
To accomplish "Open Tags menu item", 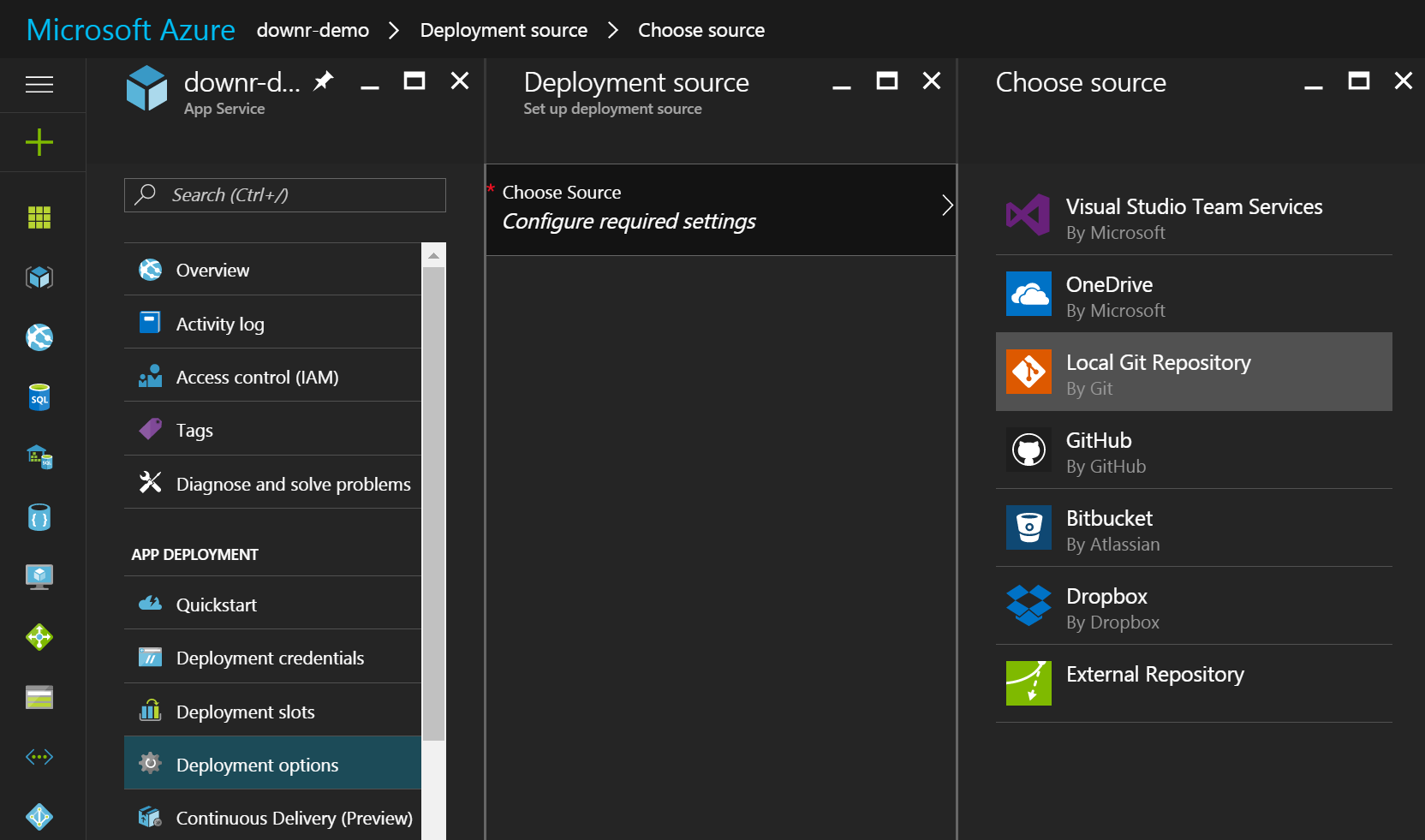I will point(272,430).
